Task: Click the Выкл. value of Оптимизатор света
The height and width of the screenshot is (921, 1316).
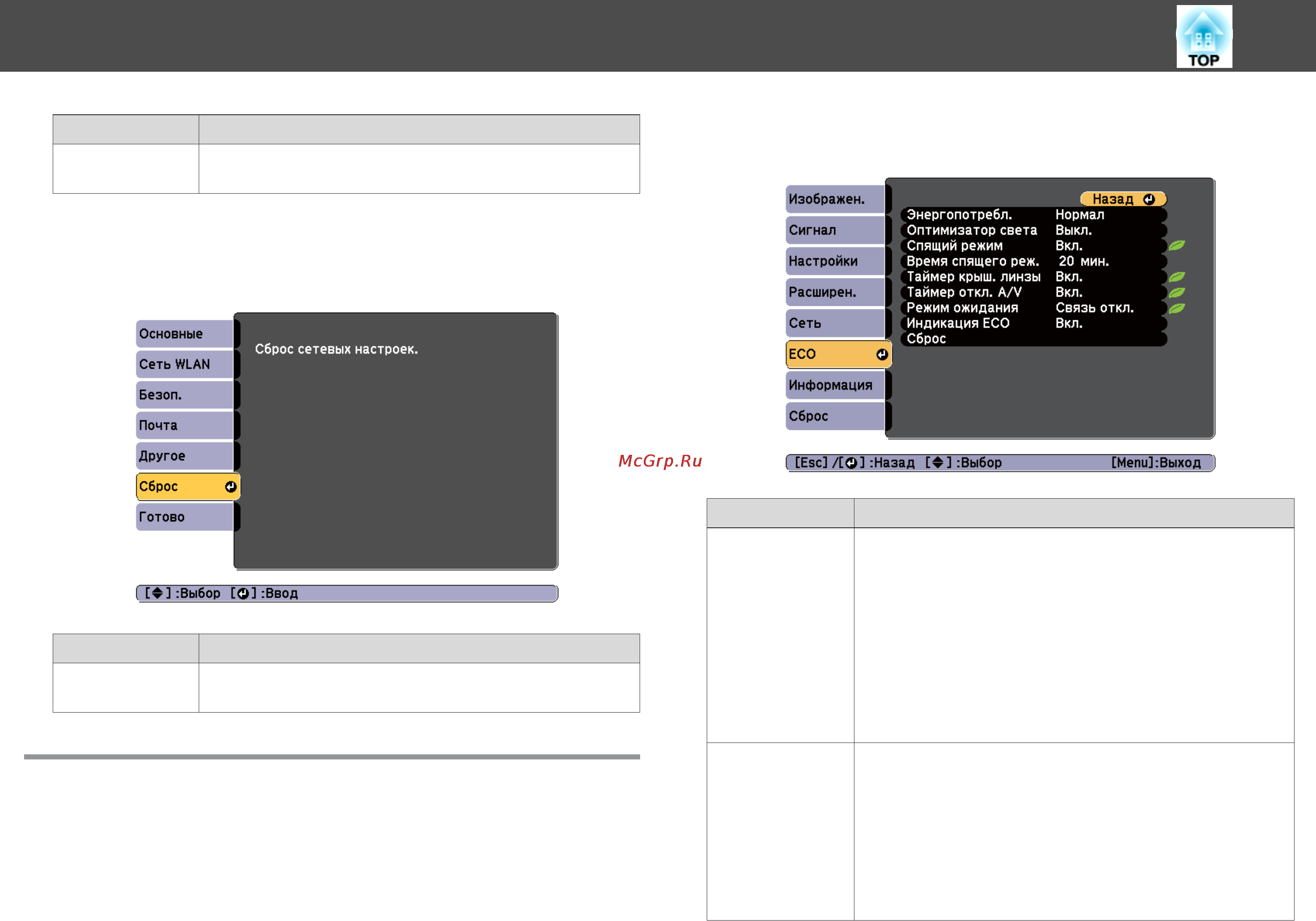Action: point(1073,230)
